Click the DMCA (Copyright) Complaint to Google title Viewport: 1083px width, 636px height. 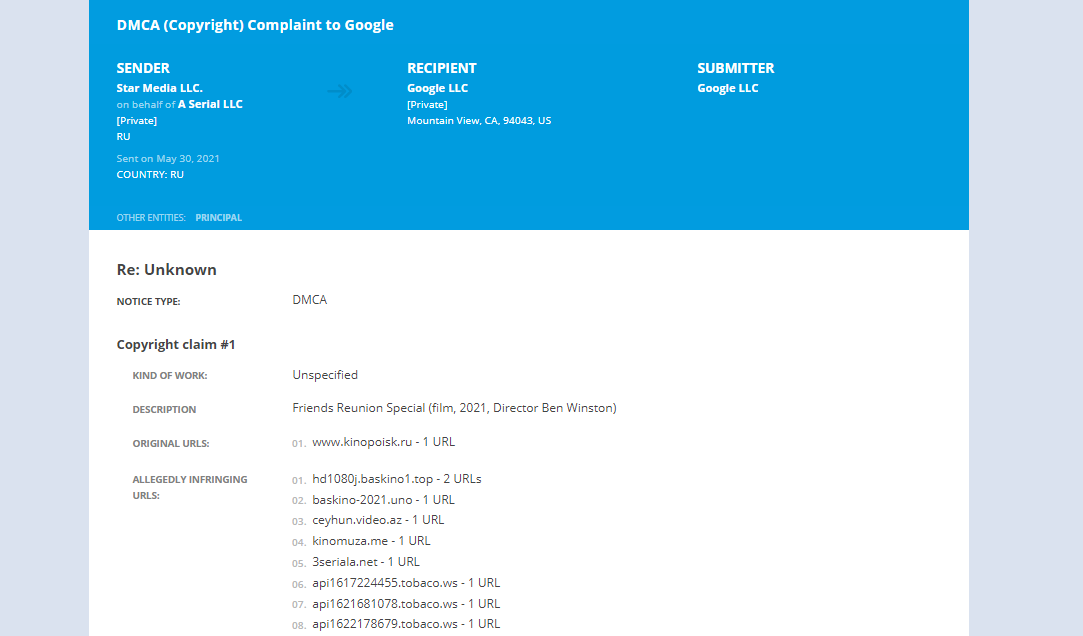coord(255,25)
